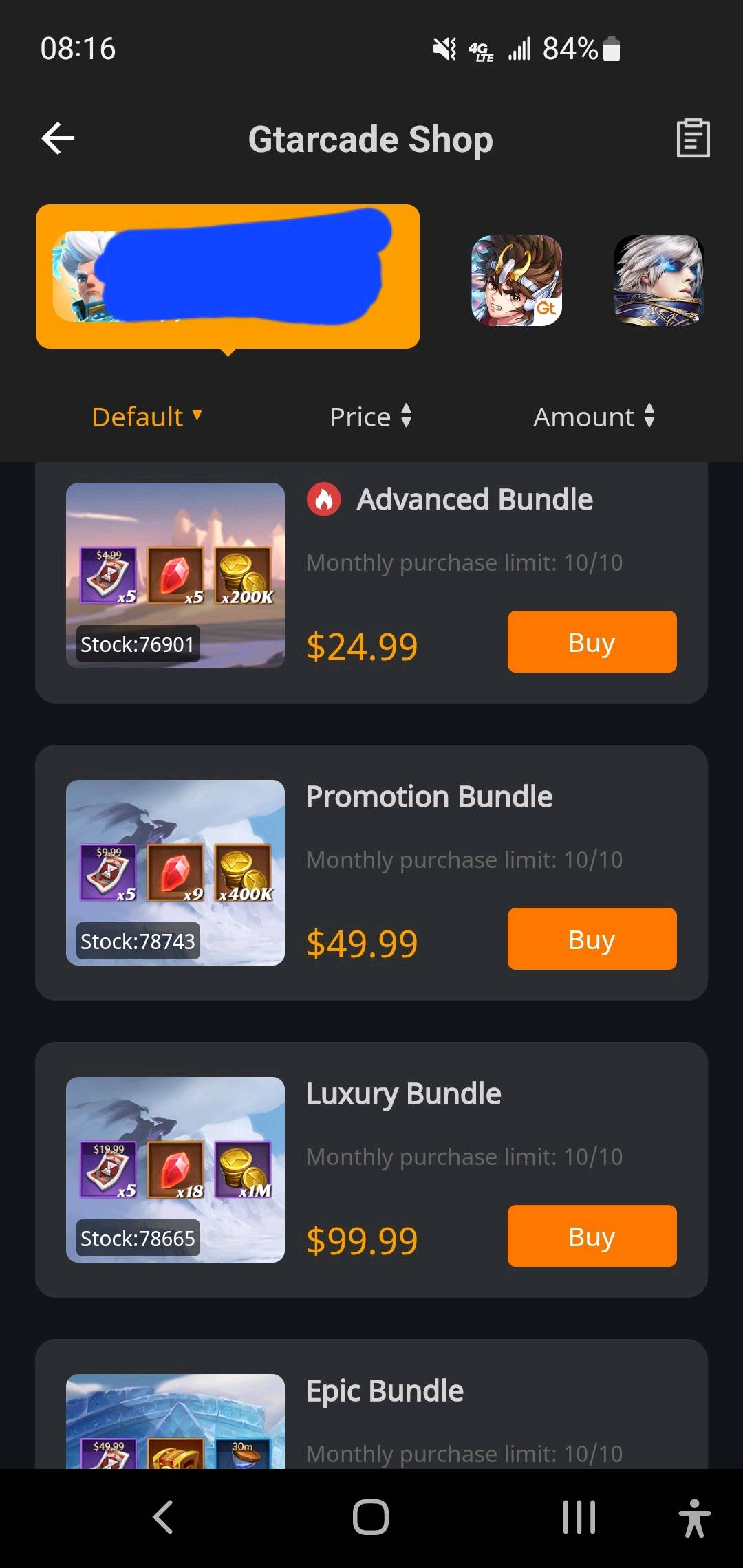
Task: Open the Epic Bundle title
Action: click(385, 1391)
